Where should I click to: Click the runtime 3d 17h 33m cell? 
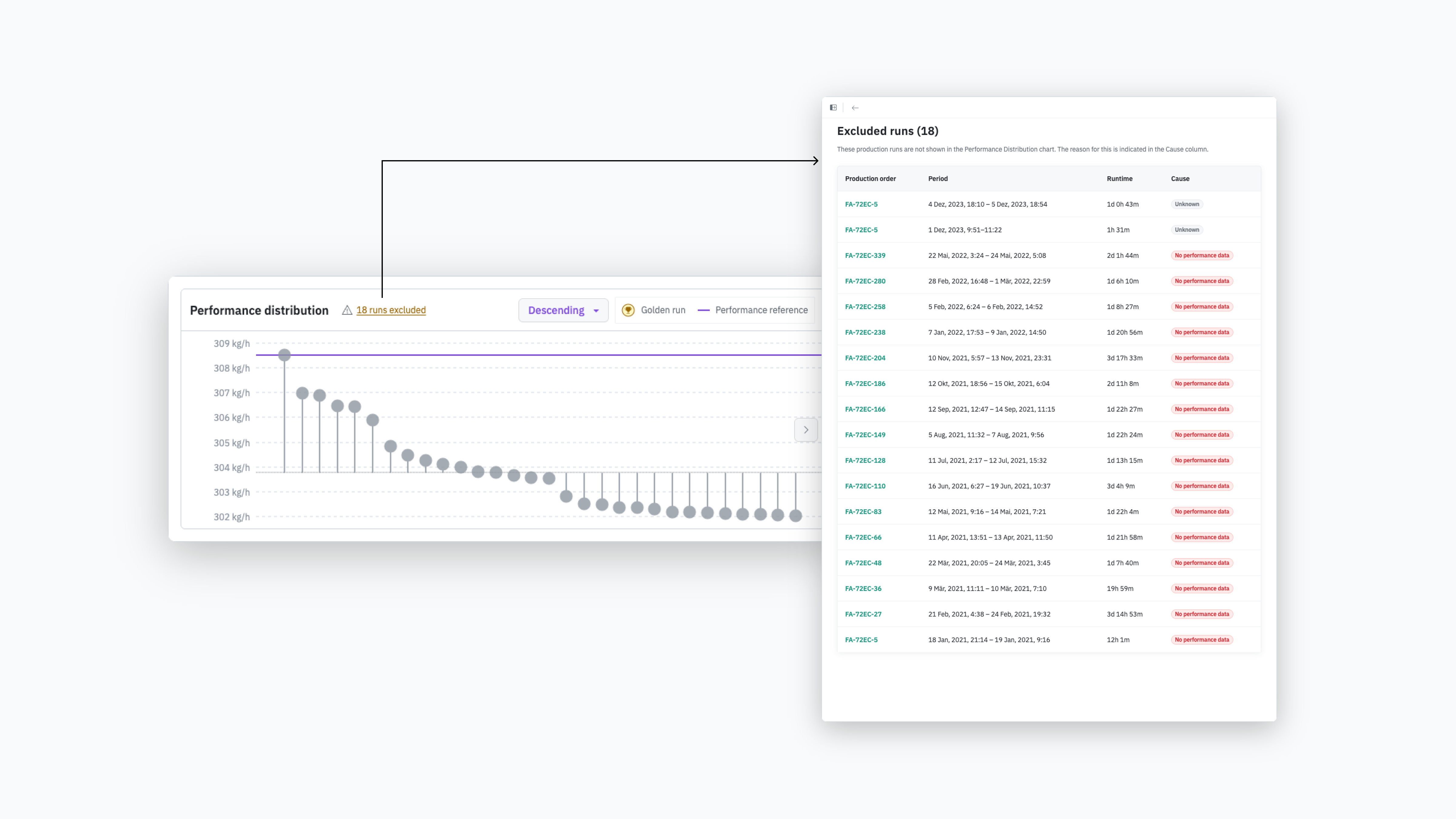[1124, 358]
